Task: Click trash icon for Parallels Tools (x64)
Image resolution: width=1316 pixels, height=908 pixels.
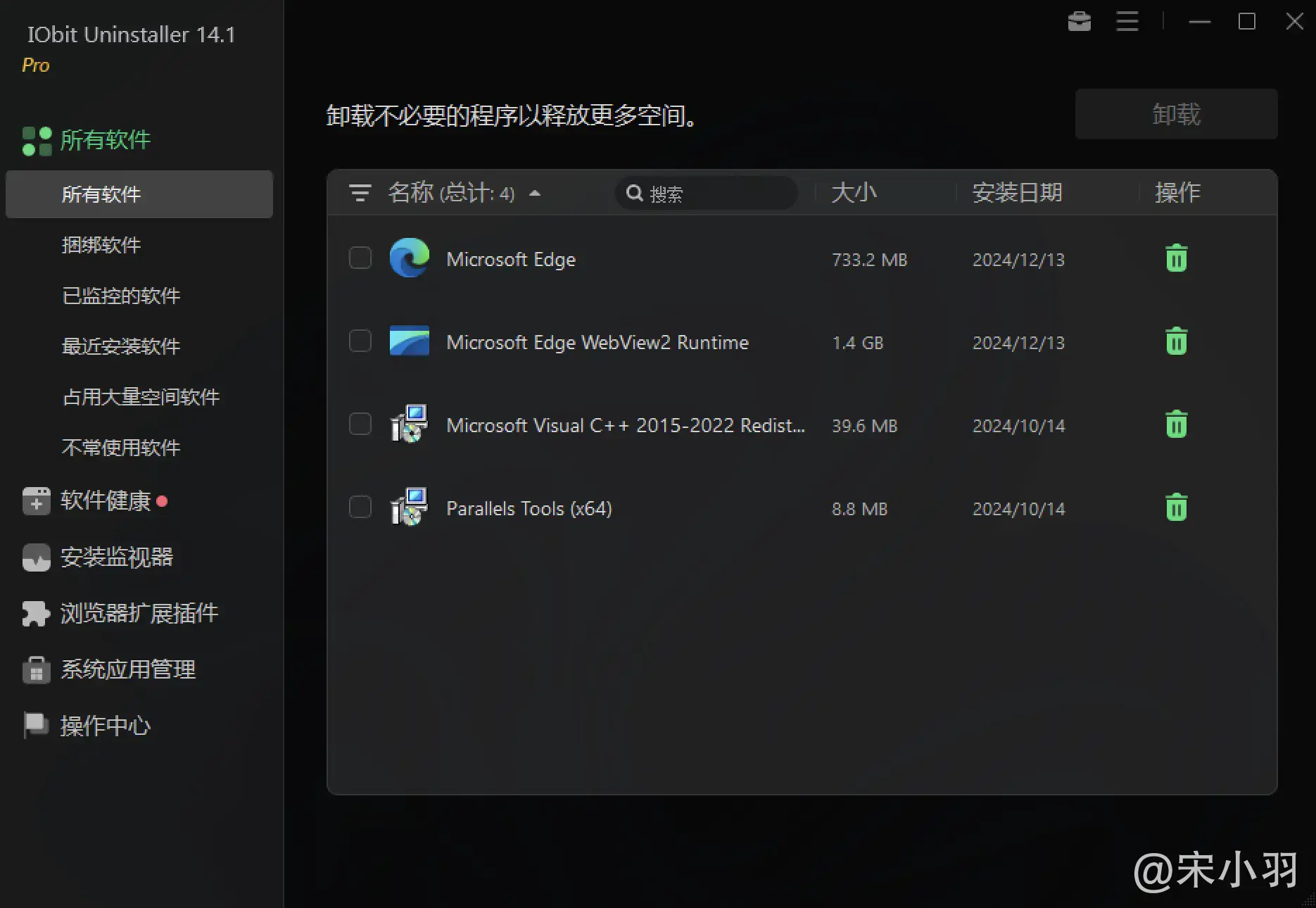Action: 1176,508
